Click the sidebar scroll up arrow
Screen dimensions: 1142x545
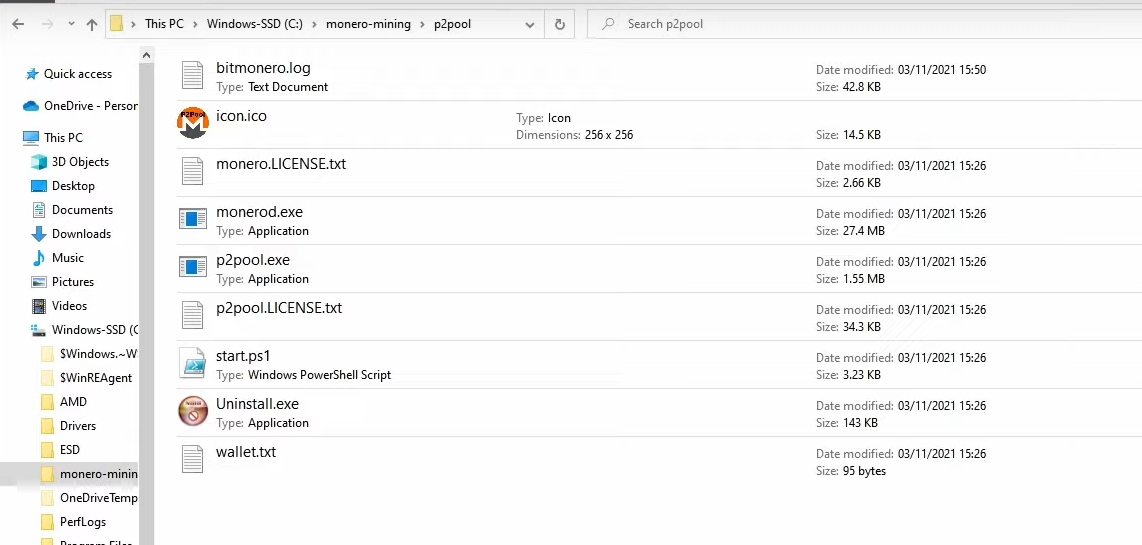coord(146,55)
